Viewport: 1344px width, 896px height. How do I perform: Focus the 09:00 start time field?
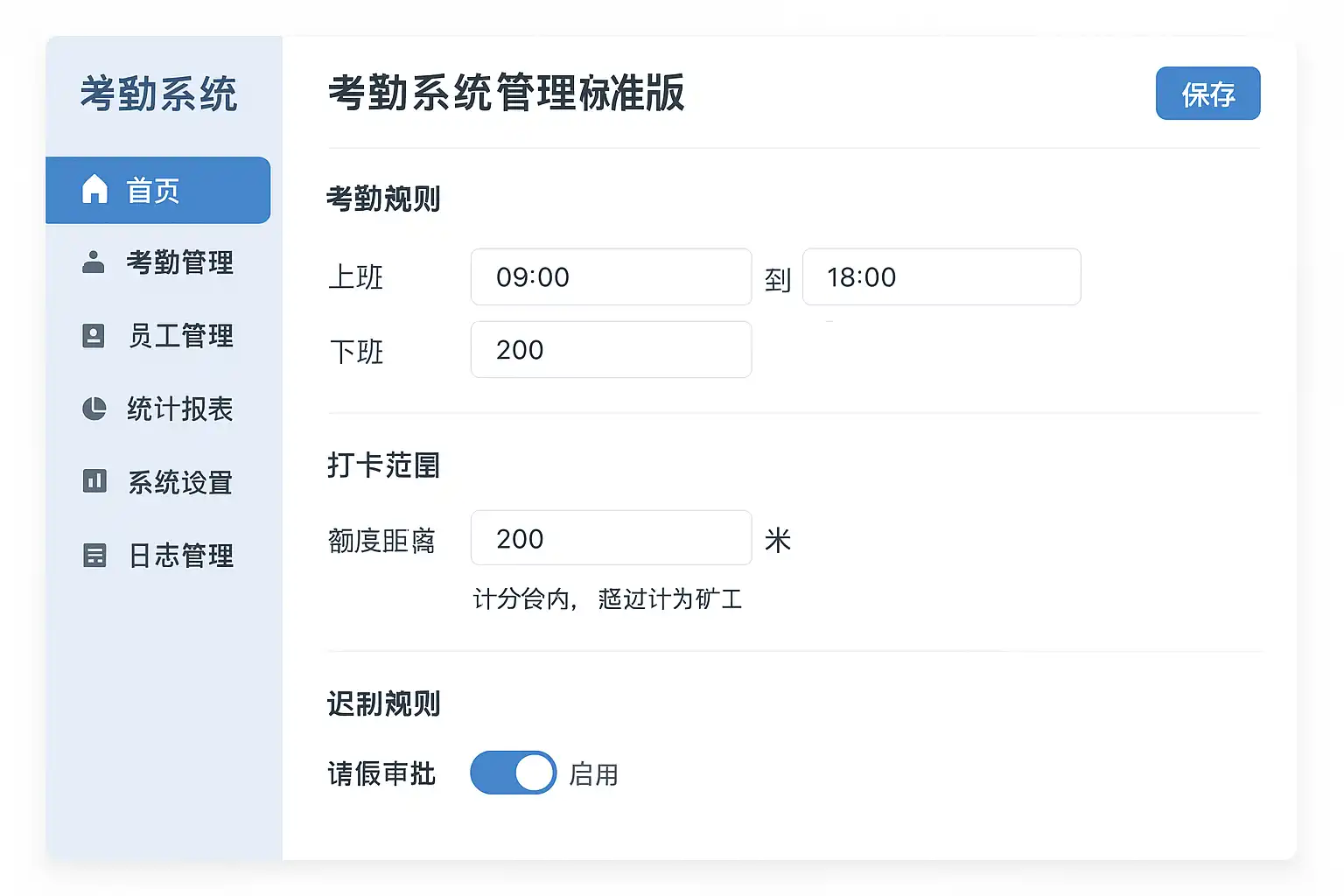pos(611,277)
